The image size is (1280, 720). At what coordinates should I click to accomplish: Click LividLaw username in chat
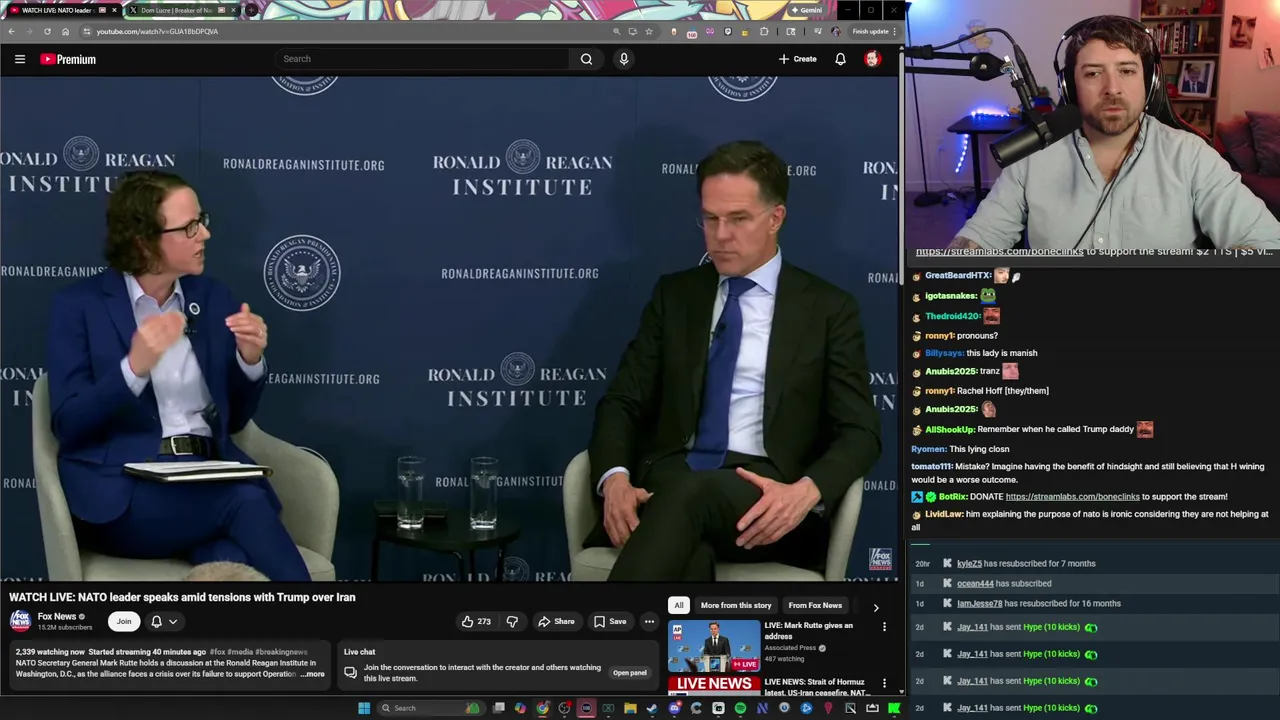(944, 515)
